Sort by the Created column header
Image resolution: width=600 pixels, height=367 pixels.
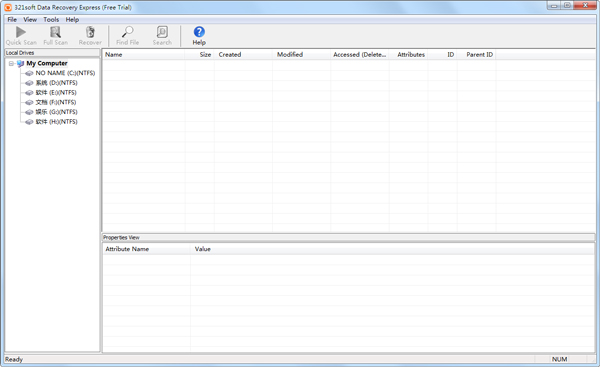point(243,55)
